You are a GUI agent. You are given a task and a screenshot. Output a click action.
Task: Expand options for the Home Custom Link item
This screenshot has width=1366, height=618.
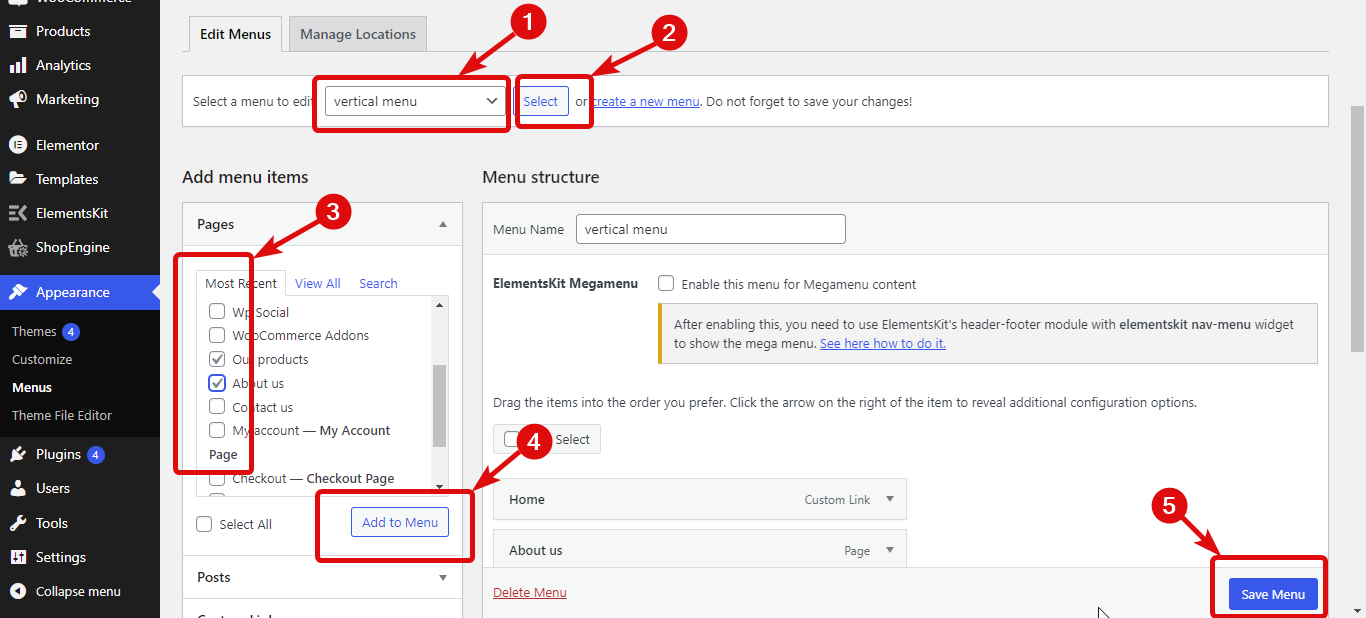click(x=888, y=499)
